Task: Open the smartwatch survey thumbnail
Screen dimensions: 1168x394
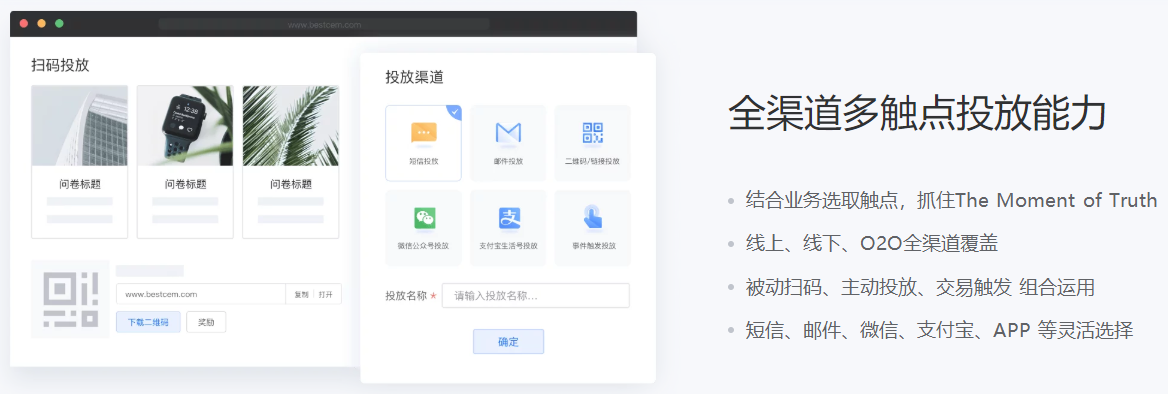Action: click(185, 125)
